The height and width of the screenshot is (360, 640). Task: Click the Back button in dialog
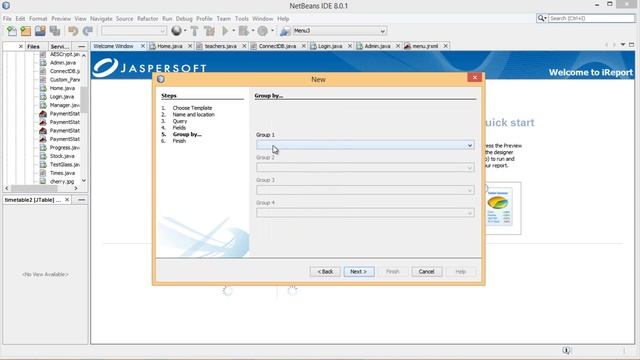point(325,271)
